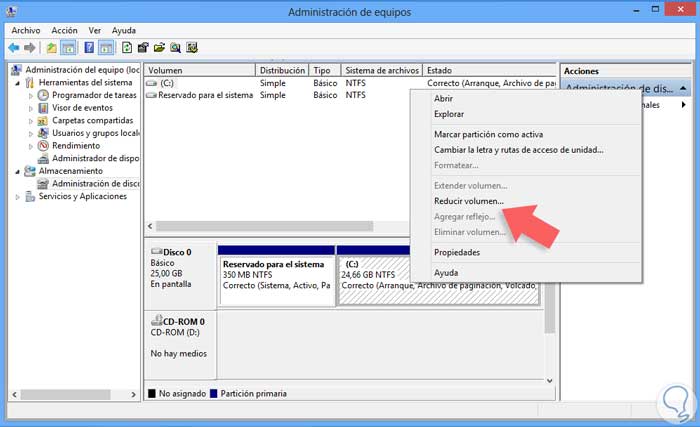Sort by the Estado column header
The width and height of the screenshot is (700, 427).
pos(489,70)
